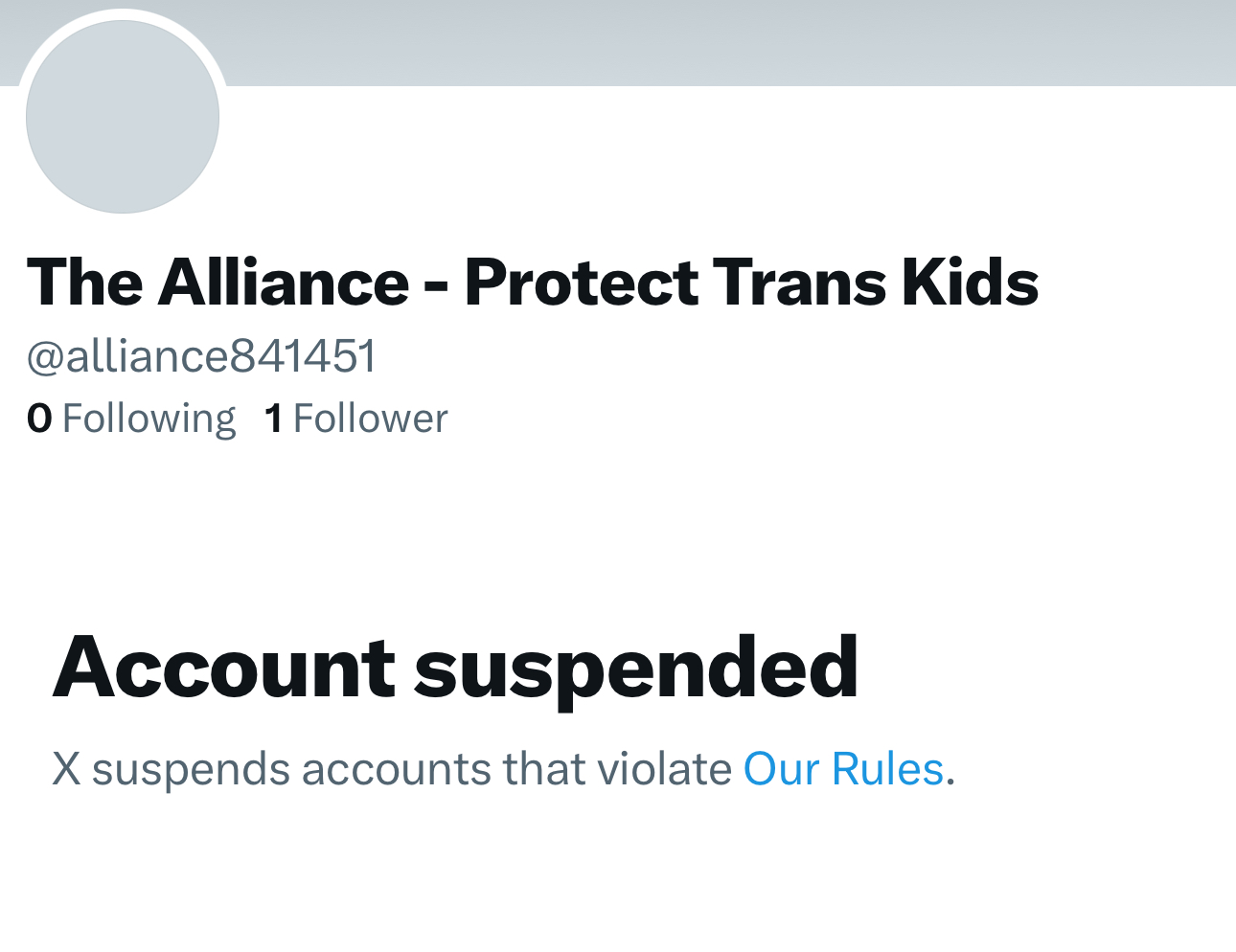
Task: Click 'Protect' in the display name
Action: tap(582, 283)
